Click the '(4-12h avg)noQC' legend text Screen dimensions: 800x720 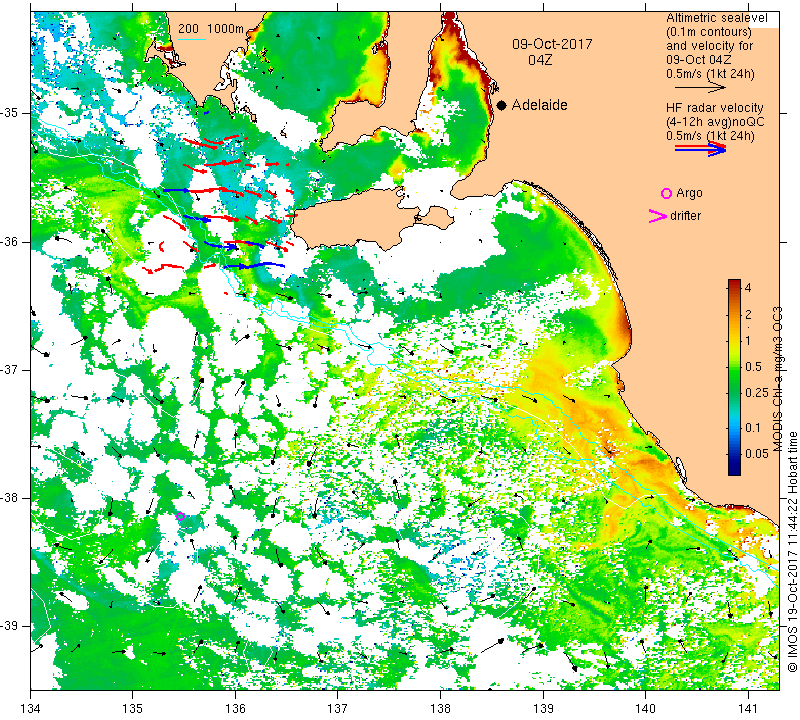pos(715,122)
